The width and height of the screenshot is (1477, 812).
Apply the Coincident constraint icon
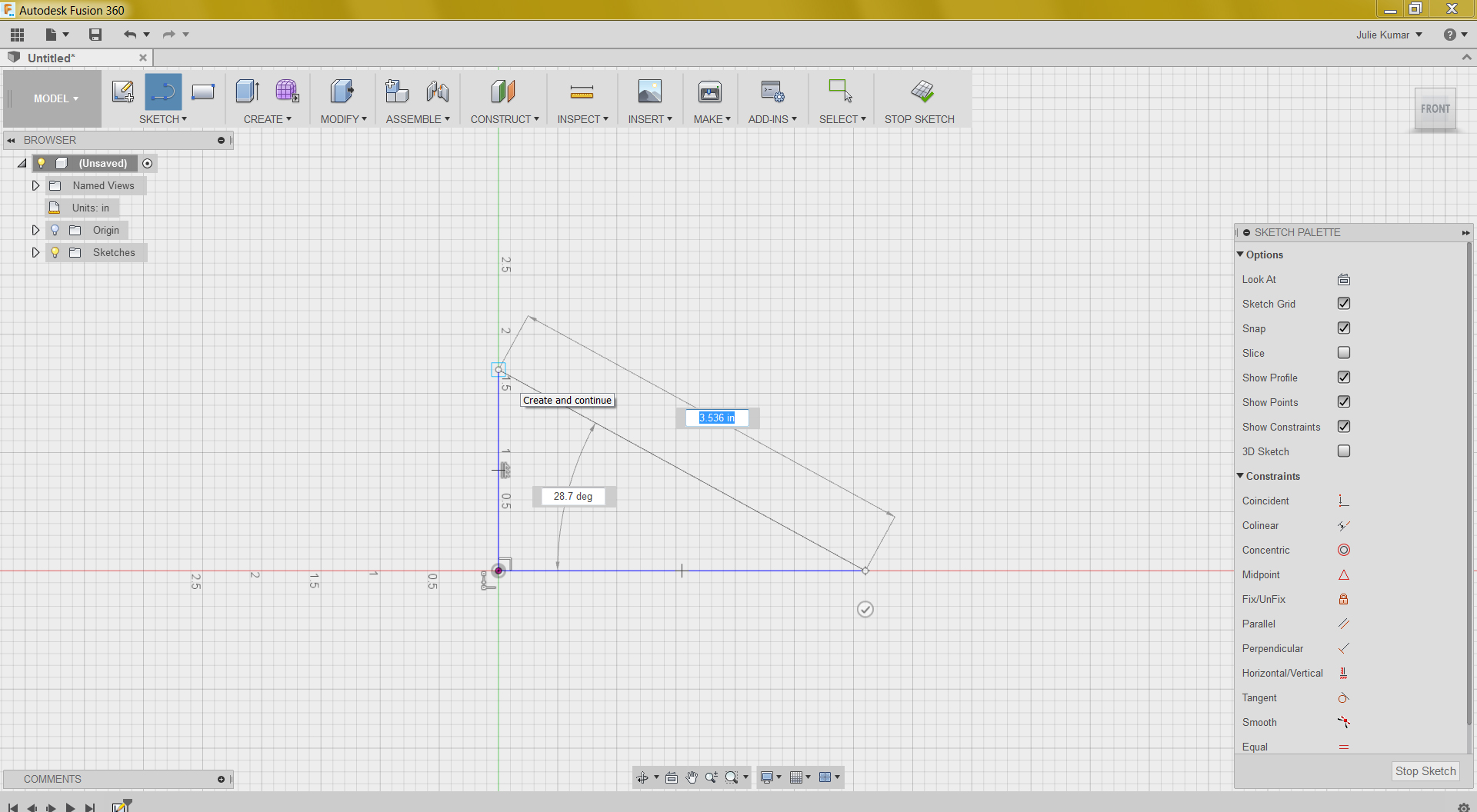[x=1344, y=501]
